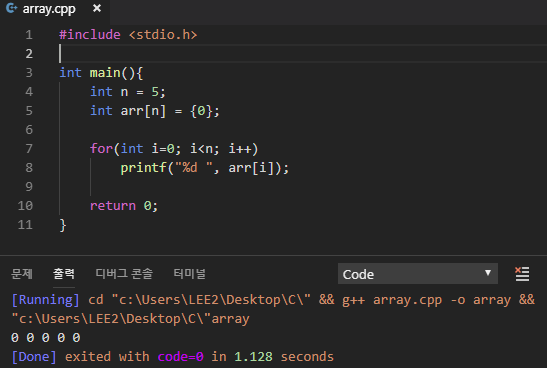The image size is (547, 368).
Task: Click the for loop header line
Action: [x=174, y=149]
